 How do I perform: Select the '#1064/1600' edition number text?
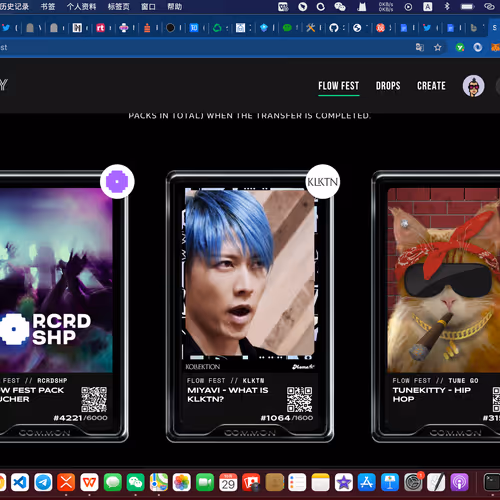tap(287, 418)
